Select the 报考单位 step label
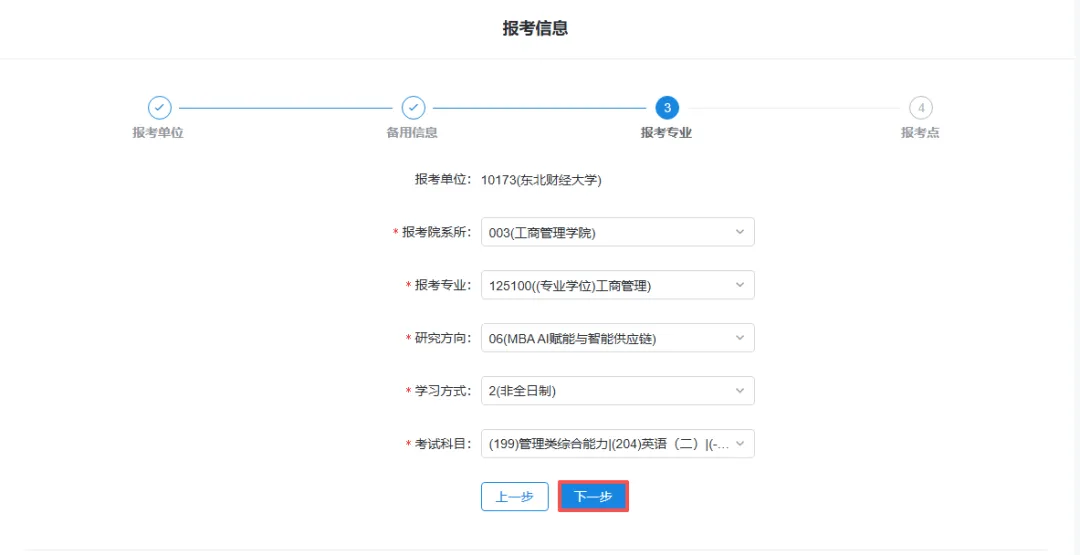The width and height of the screenshot is (1080, 555). (x=158, y=133)
